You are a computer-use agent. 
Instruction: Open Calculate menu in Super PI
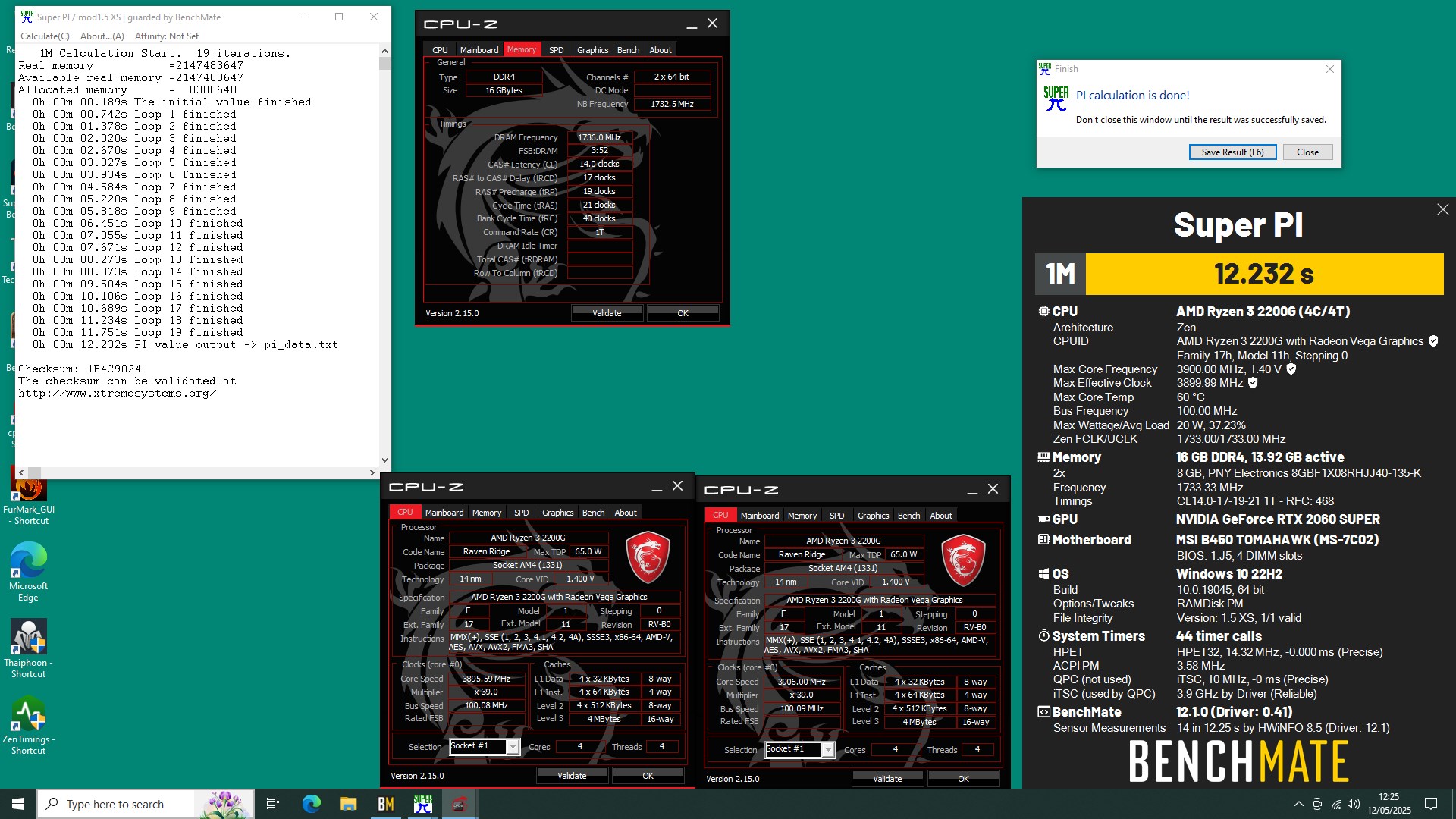click(45, 36)
